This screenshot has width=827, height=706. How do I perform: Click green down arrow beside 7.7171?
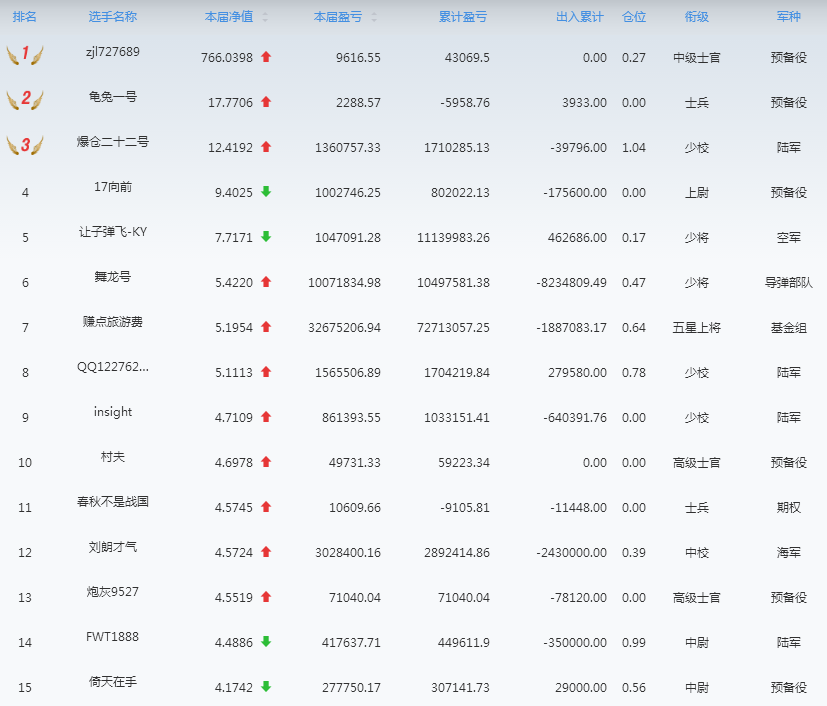266,237
